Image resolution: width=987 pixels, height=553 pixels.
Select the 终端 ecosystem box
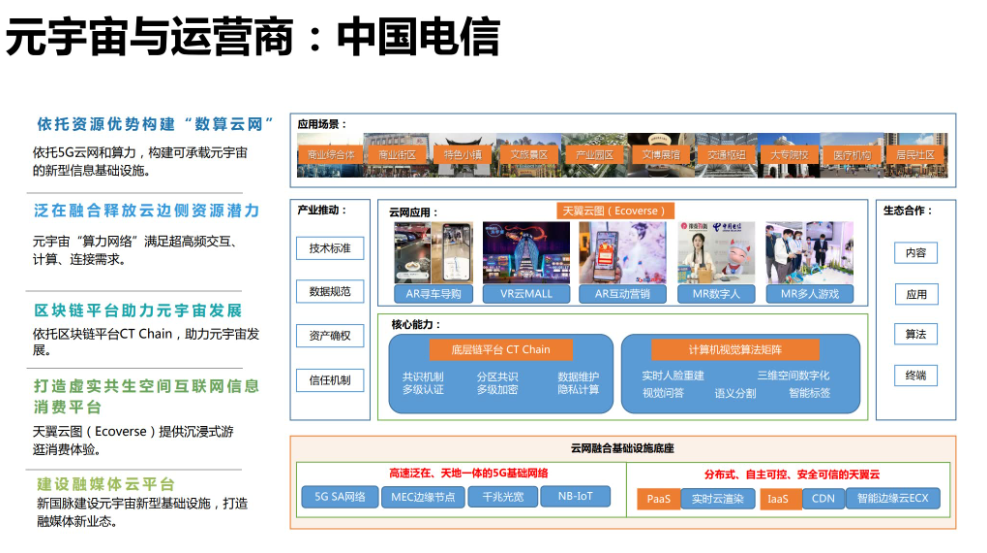click(916, 376)
